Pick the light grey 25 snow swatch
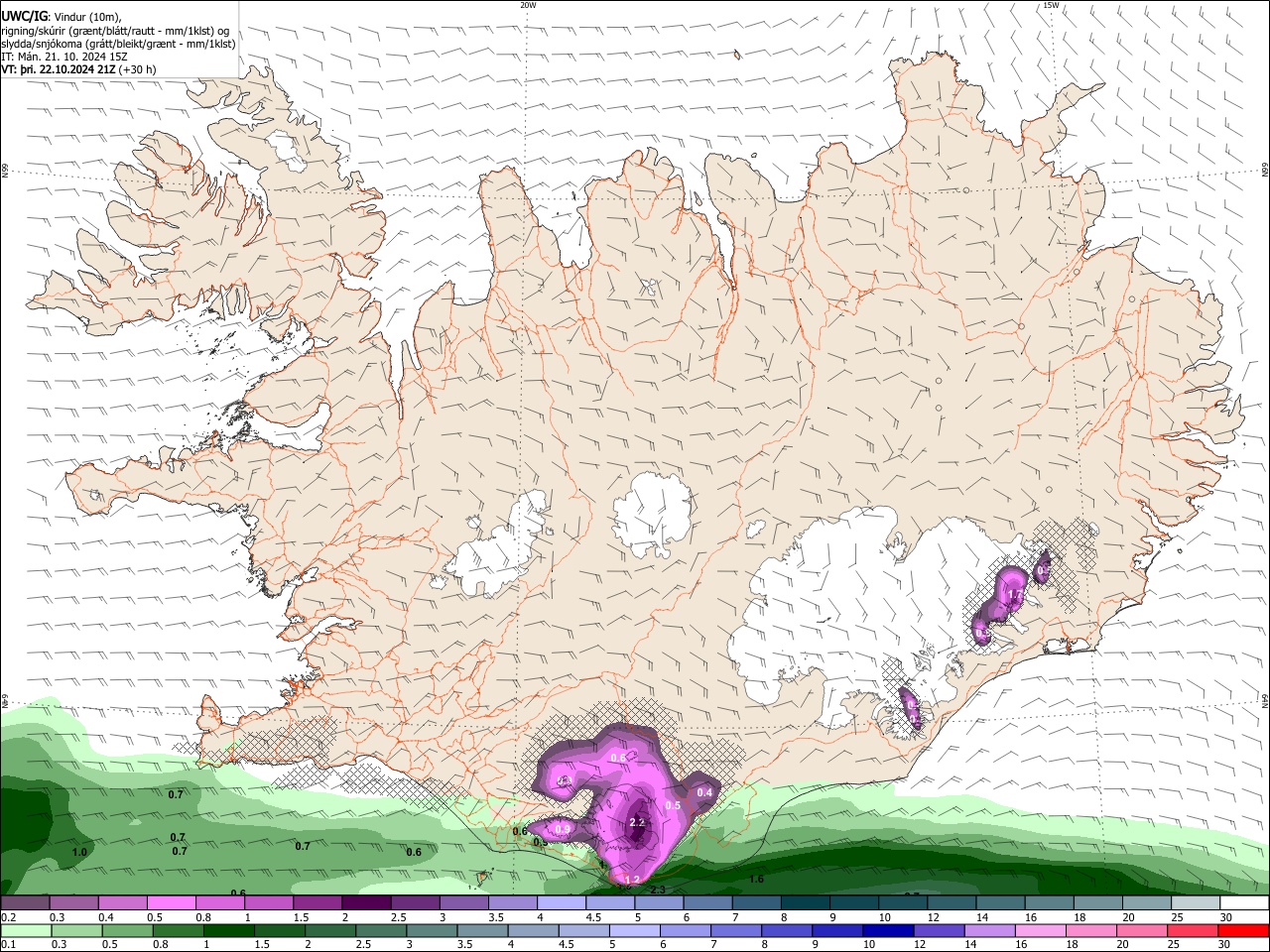This screenshot has width=1270, height=952. coord(1196,903)
